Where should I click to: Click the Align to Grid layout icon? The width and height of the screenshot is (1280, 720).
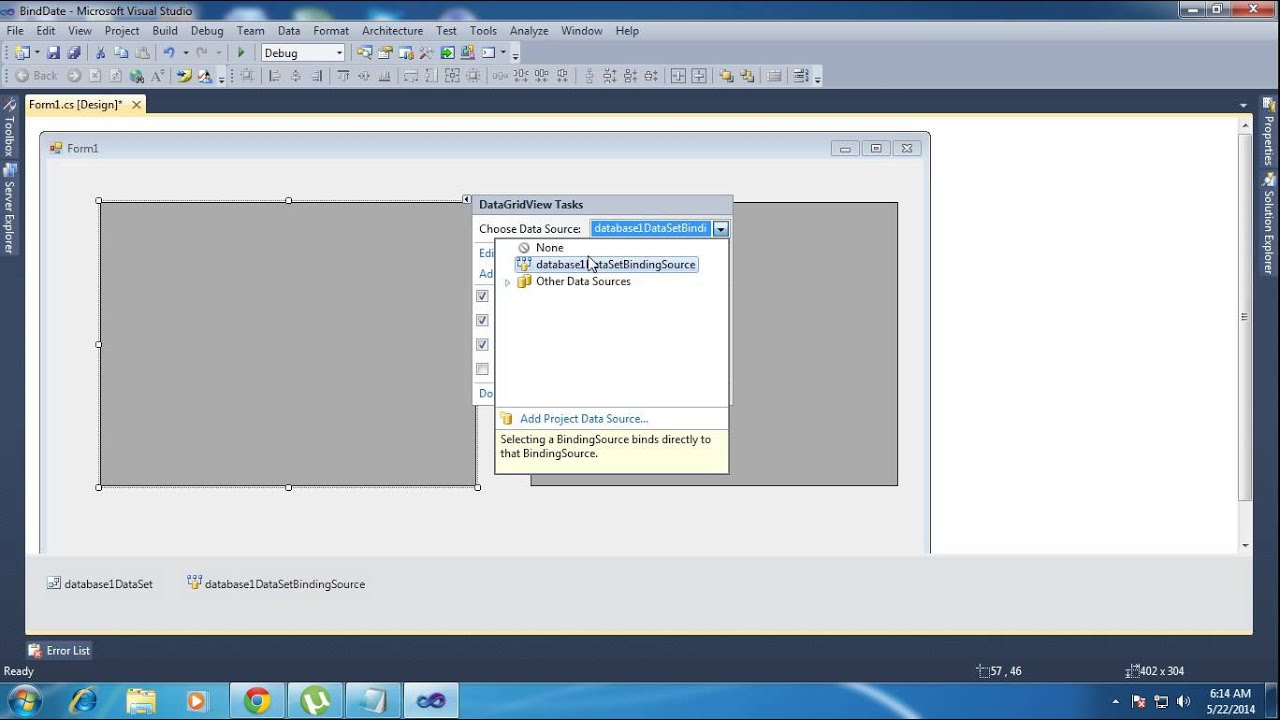click(245, 76)
